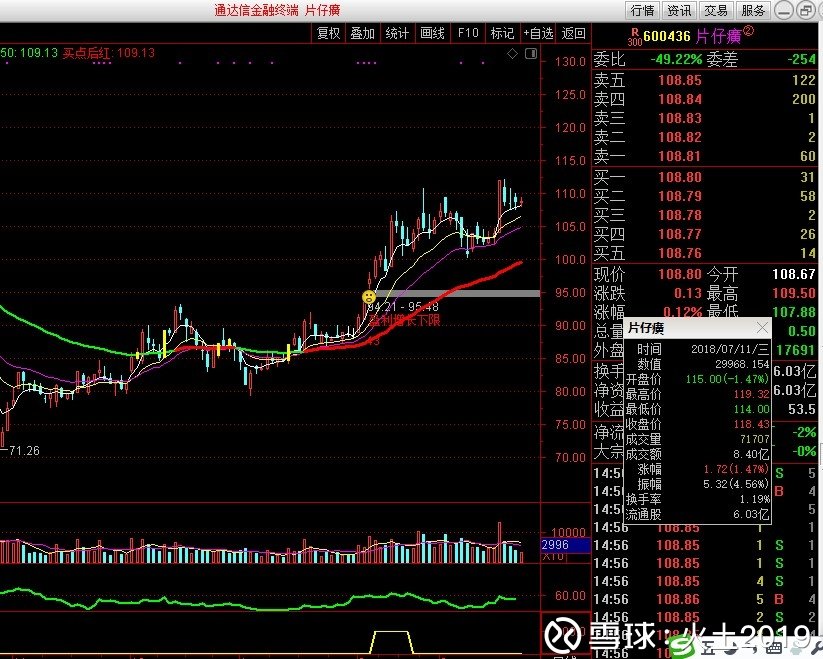Image resolution: width=823 pixels, height=659 pixels.
Task: Select the 画线 drawing tool
Action: tap(432, 34)
